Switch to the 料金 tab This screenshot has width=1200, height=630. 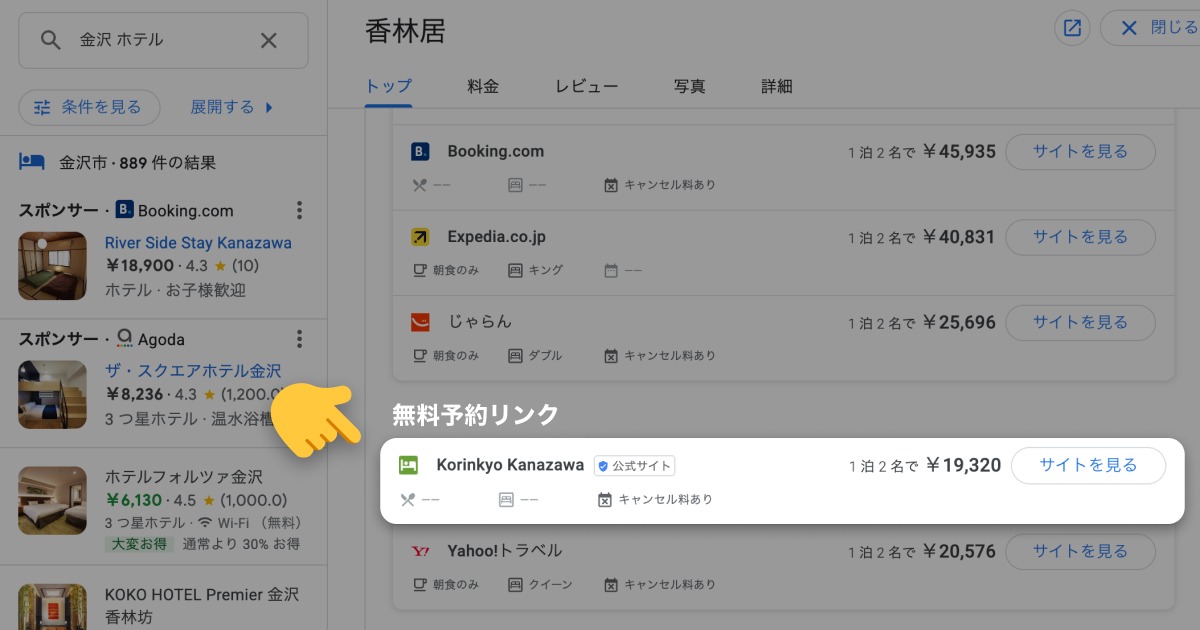(483, 86)
